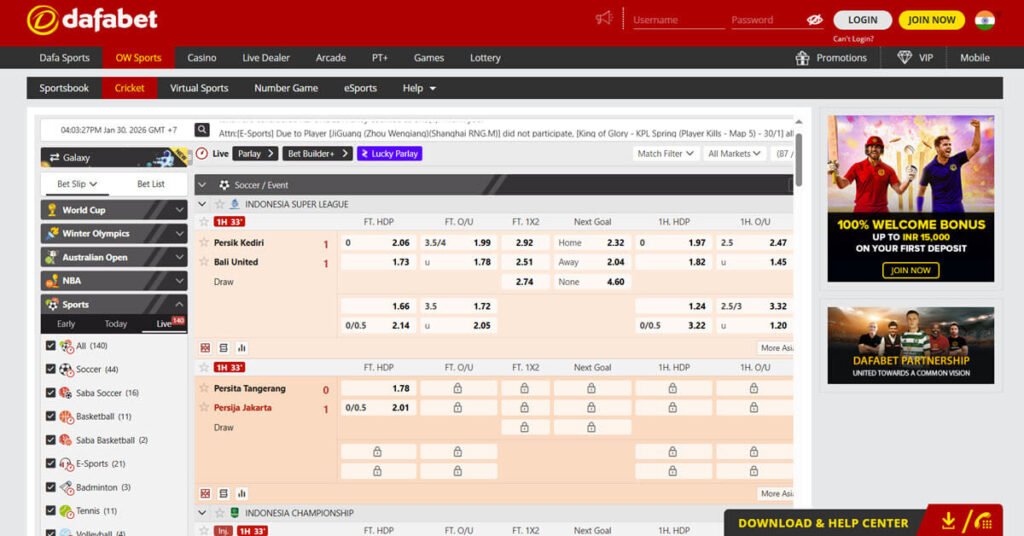Click the Parlay button

(x=255, y=153)
